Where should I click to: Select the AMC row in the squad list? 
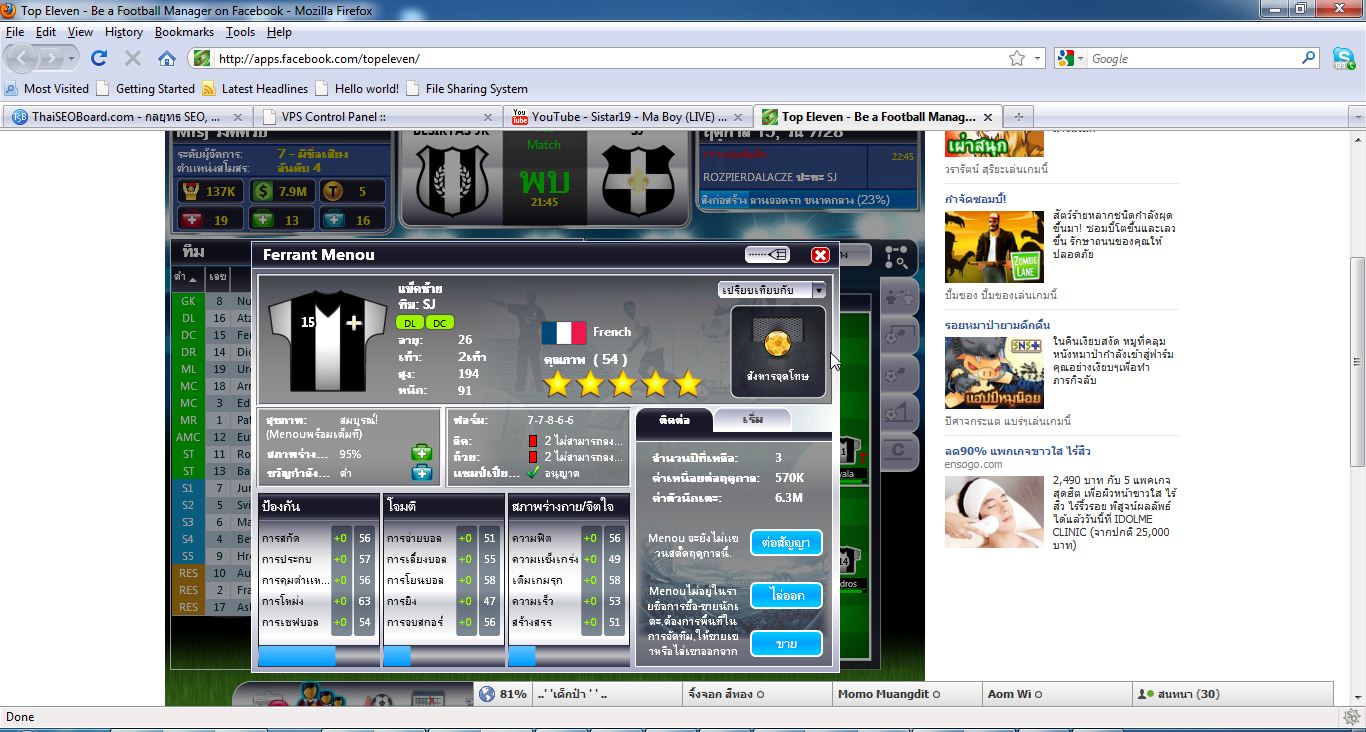[x=213, y=437]
